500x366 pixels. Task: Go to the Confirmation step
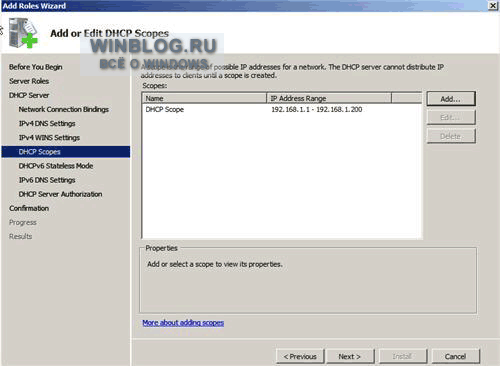point(29,208)
